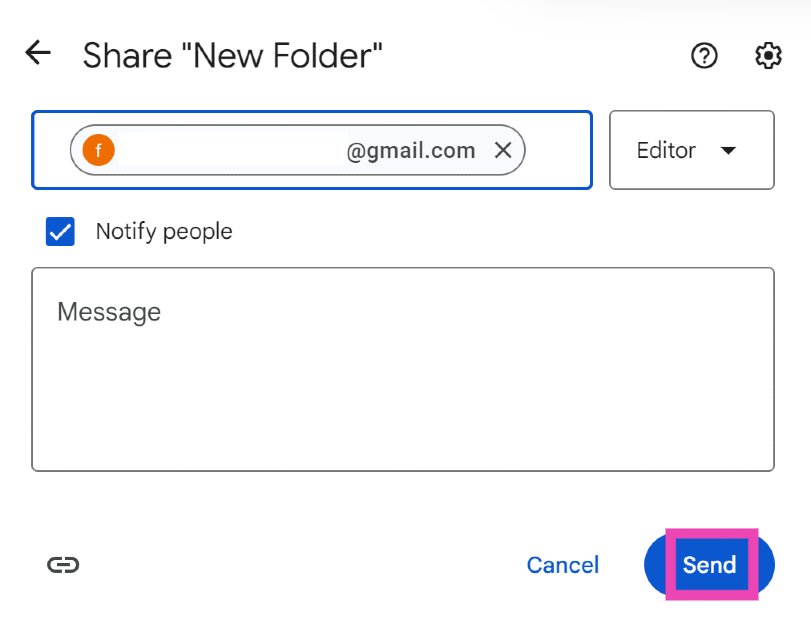This screenshot has height=628, width=811.
Task: Click the 'Notify people' label text
Action: (164, 232)
